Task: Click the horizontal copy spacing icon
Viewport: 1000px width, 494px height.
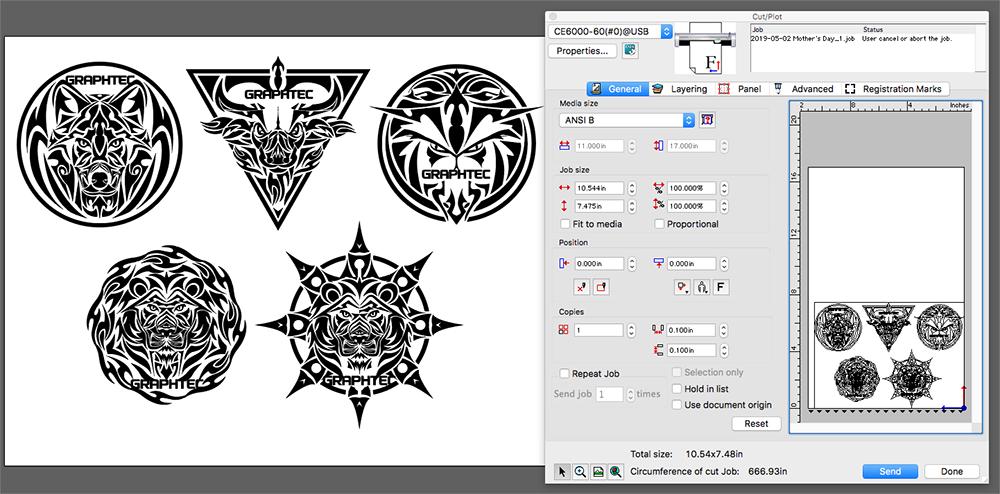Action: click(658, 330)
